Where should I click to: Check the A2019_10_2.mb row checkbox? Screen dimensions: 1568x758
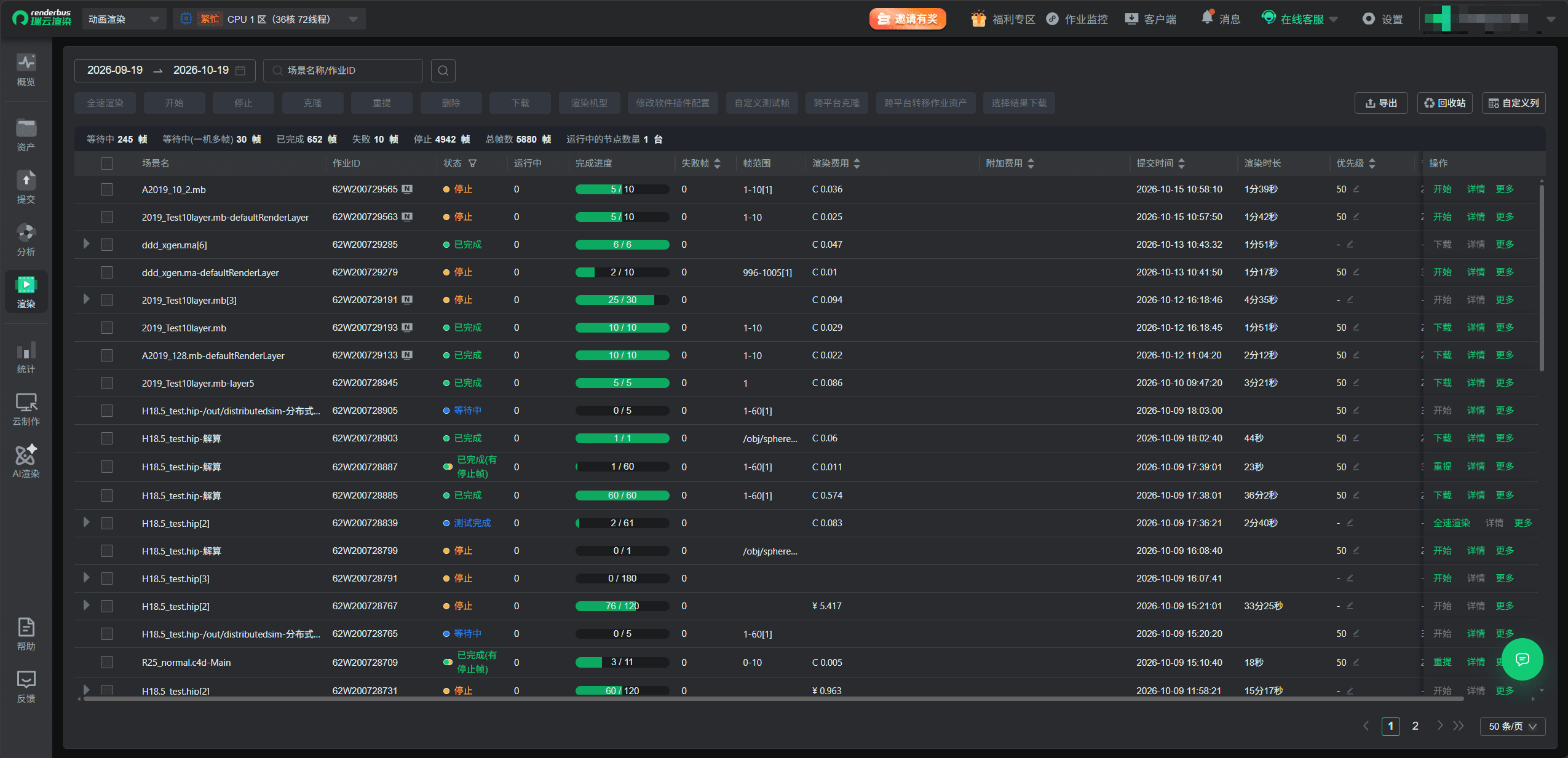point(107,189)
